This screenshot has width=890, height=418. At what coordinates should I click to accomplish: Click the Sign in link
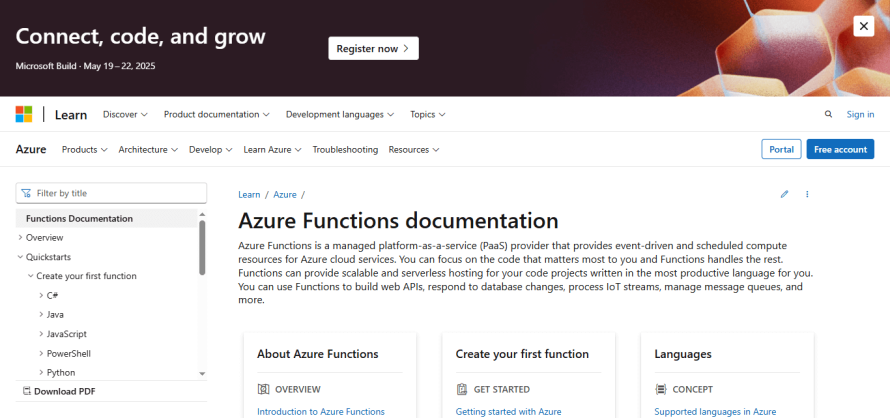point(860,114)
